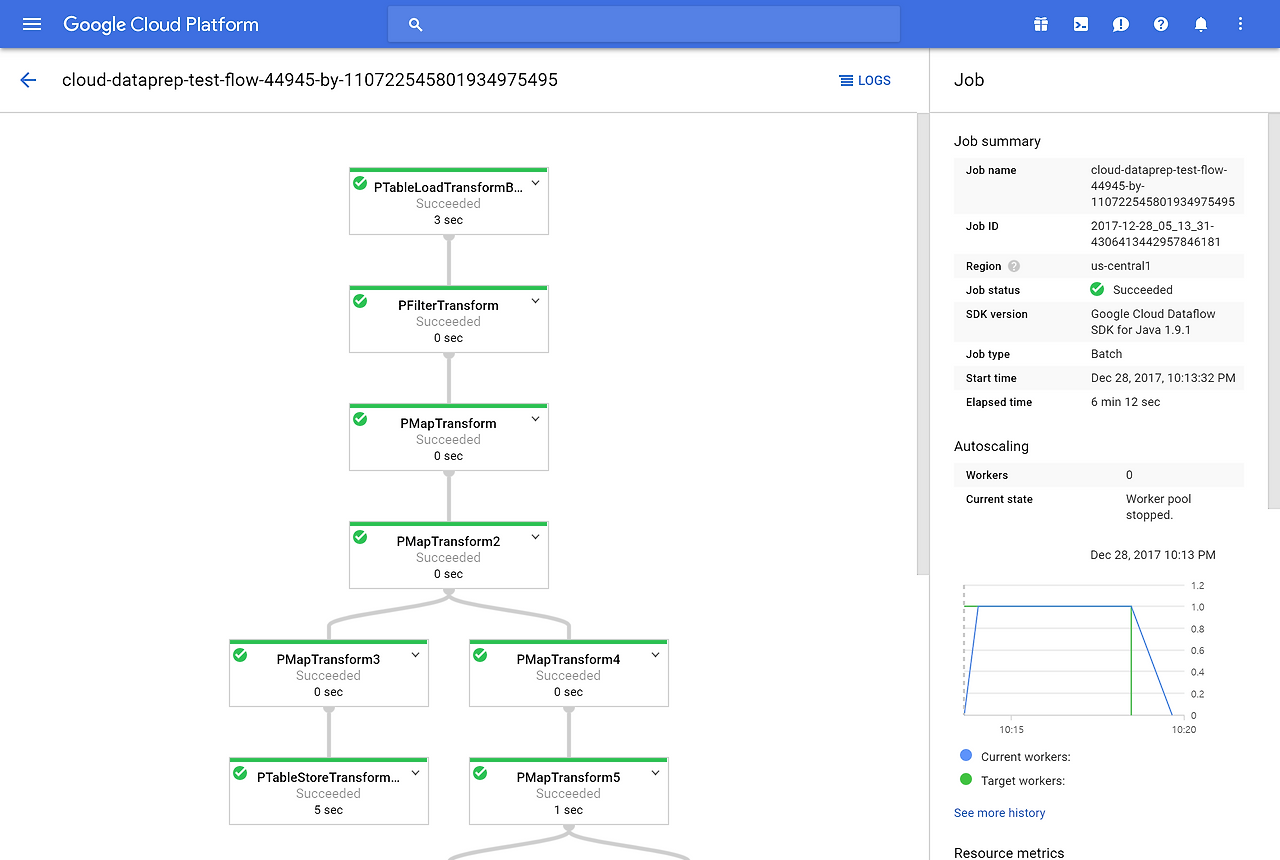The width and height of the screenshot is (1280, 860).
Task: Go back using the back arrow
Action: point(27,80)
